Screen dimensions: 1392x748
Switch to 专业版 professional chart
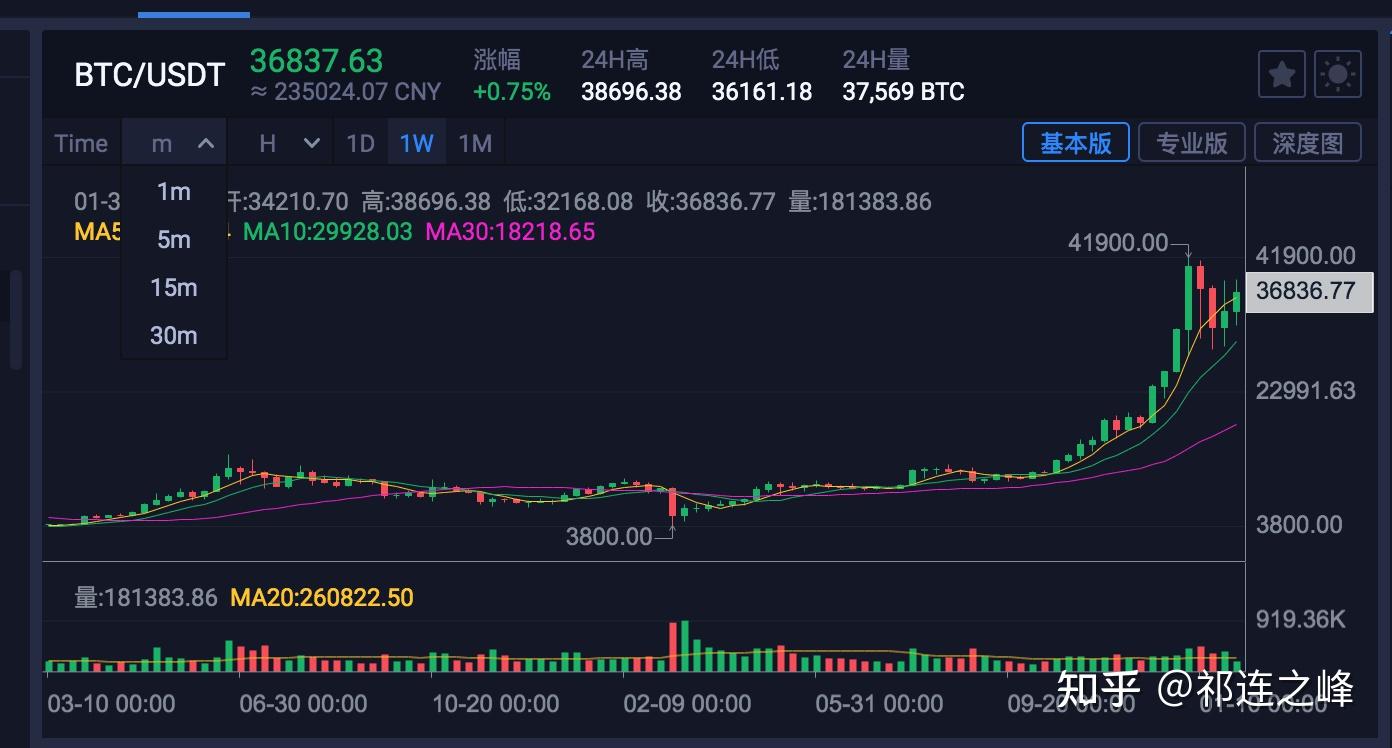pyautogui.click(x=1192, y=143)
